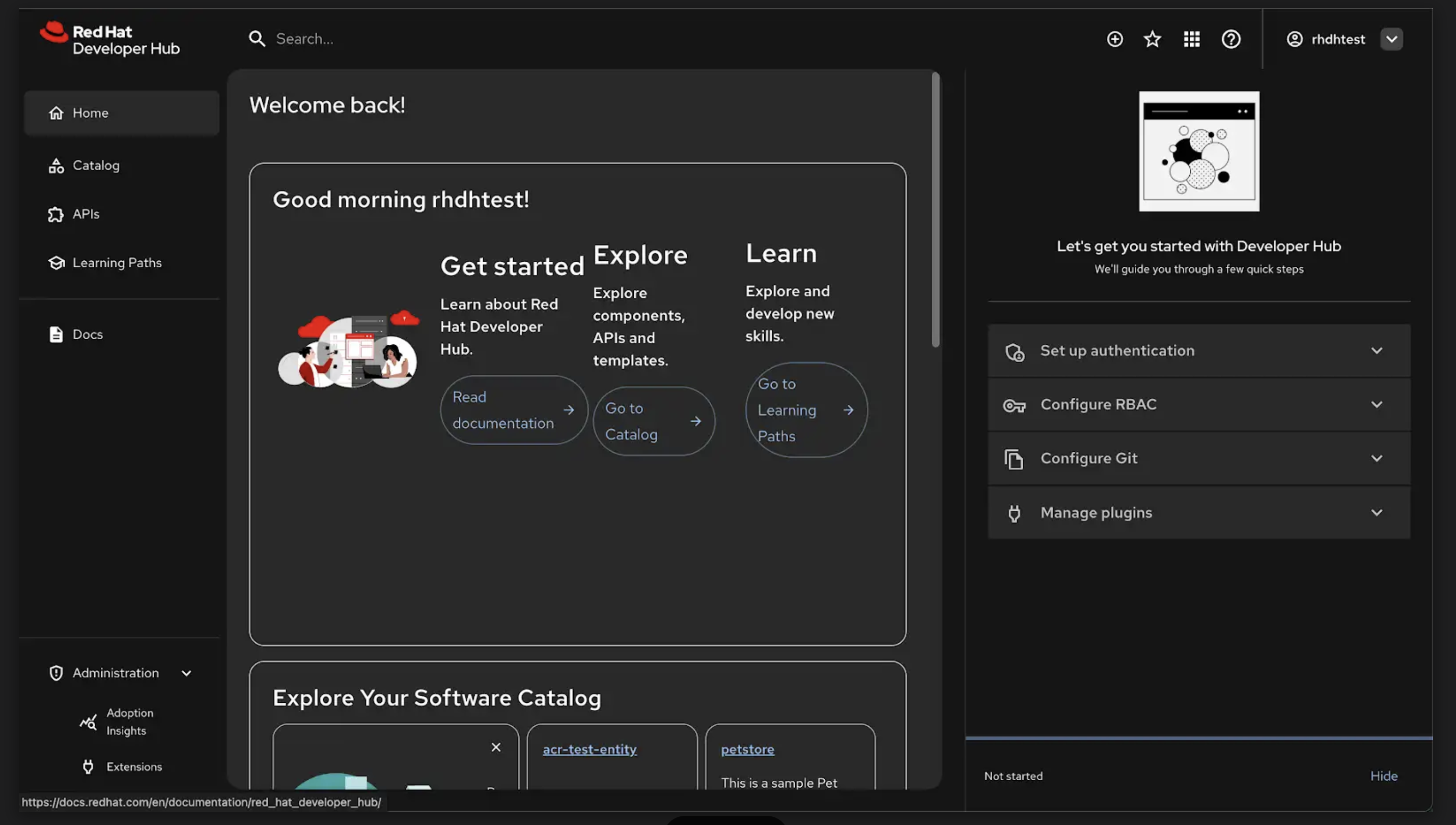Click the magnifying glass search icon
1456x825 pixels.
tap(257, 39)
